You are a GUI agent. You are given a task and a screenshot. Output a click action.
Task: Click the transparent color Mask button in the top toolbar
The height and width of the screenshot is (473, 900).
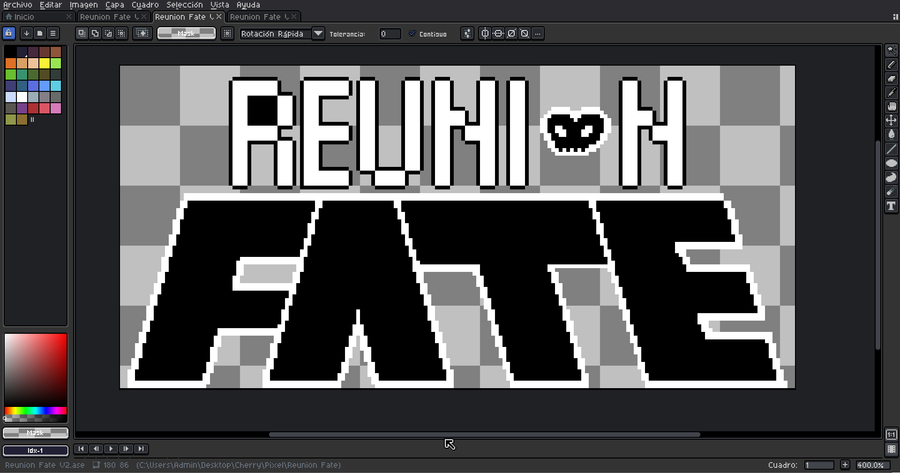pyautogui.click(x=187, y=33)
